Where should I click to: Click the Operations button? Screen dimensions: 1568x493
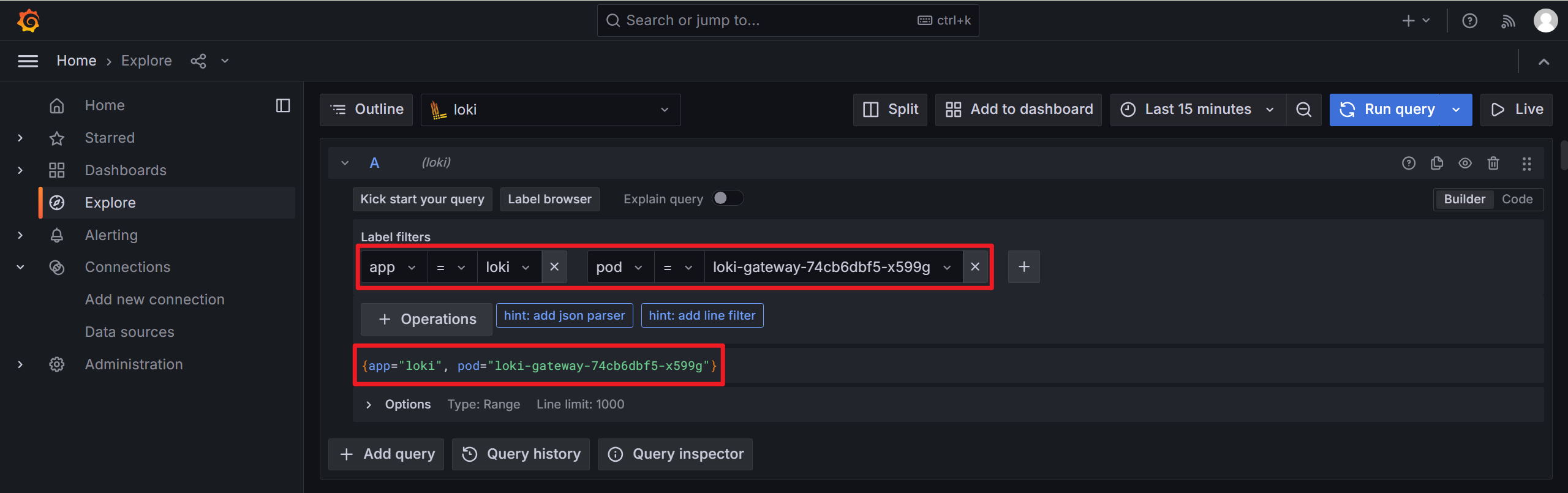pyautogui.click(x=426, y=319)
